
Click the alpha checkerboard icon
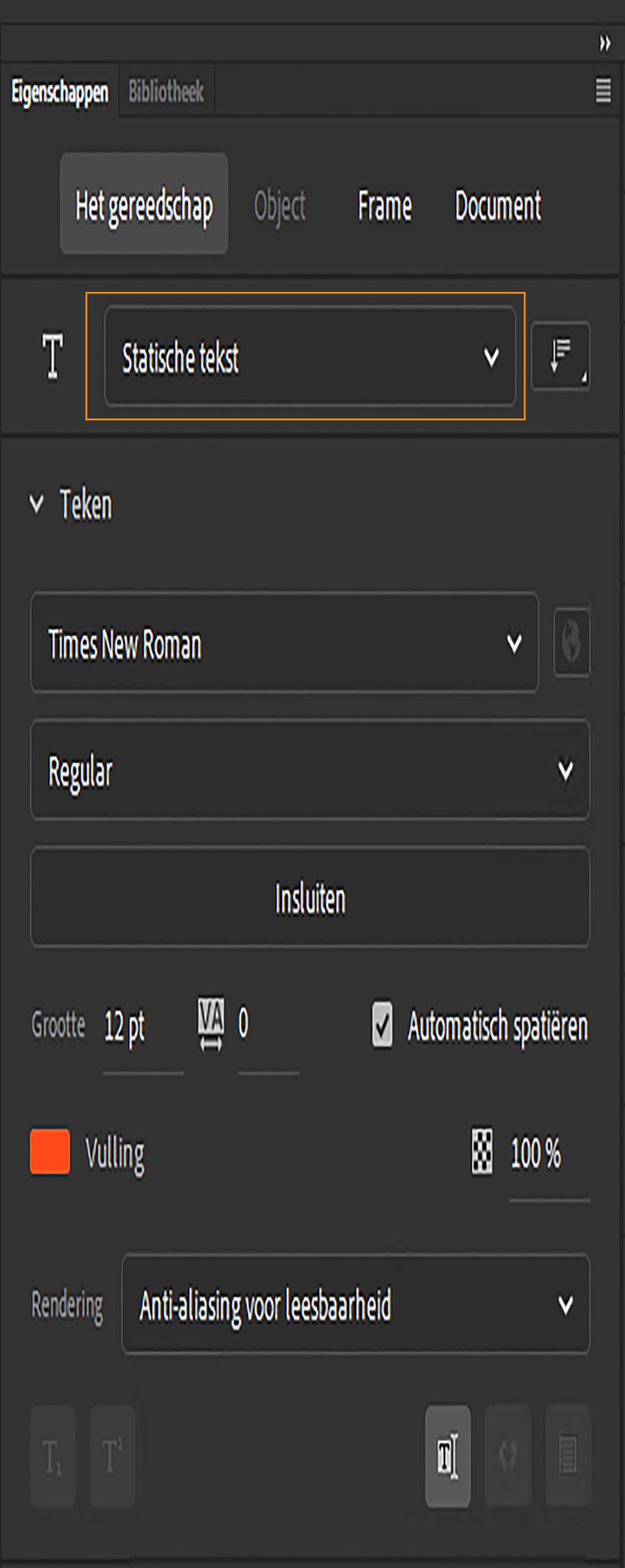482,1151
